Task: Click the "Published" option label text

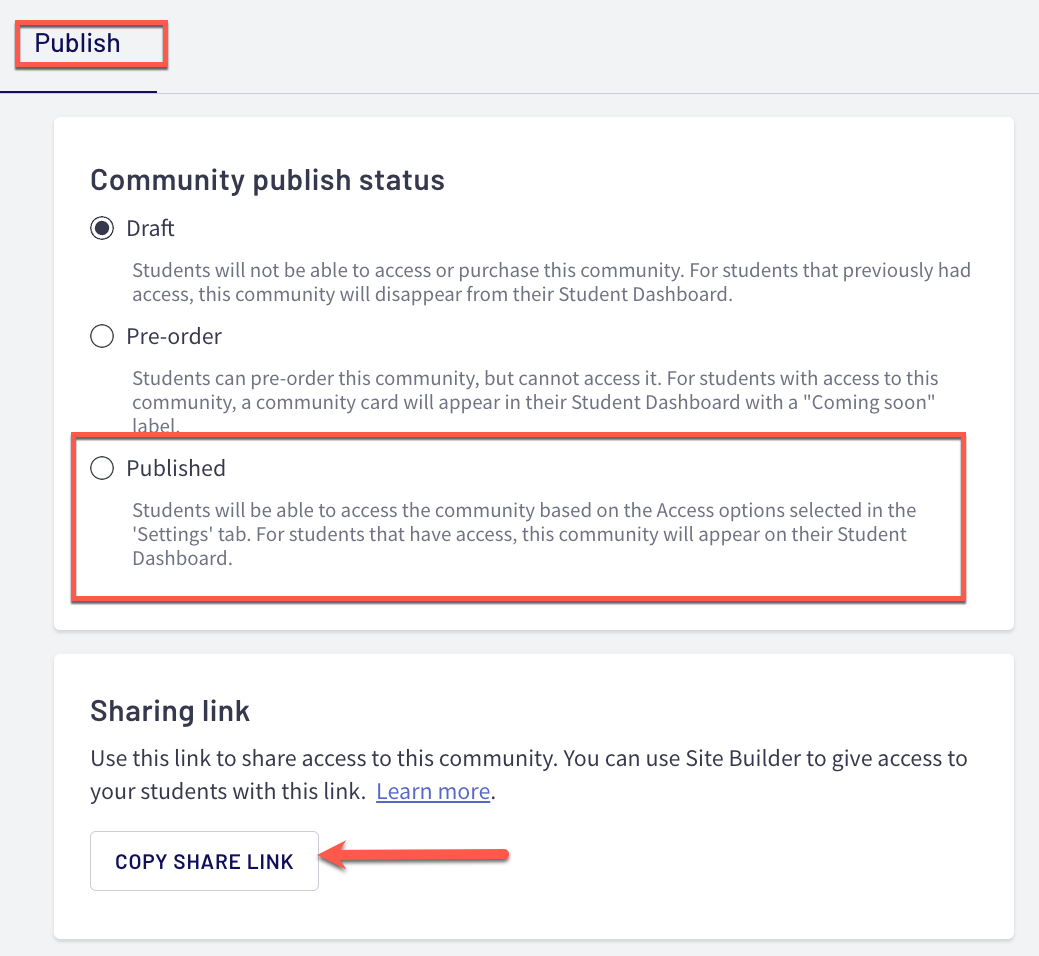Action: point(176,469)
